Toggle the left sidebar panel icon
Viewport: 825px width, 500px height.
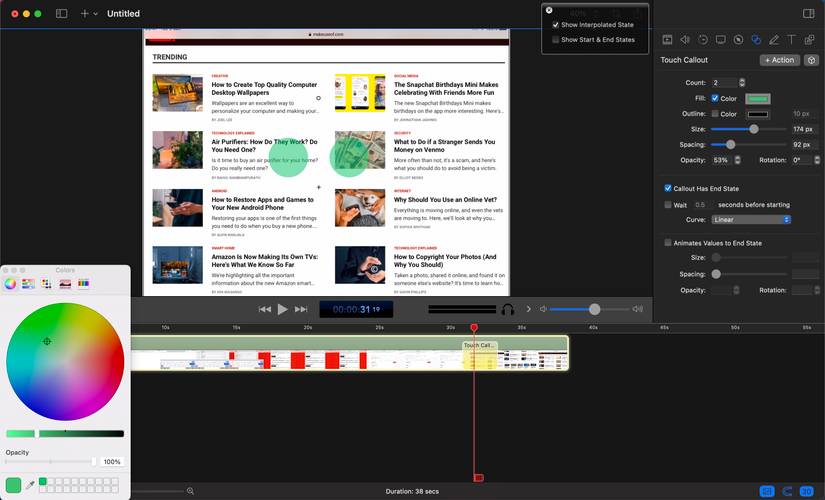(62, 14)
